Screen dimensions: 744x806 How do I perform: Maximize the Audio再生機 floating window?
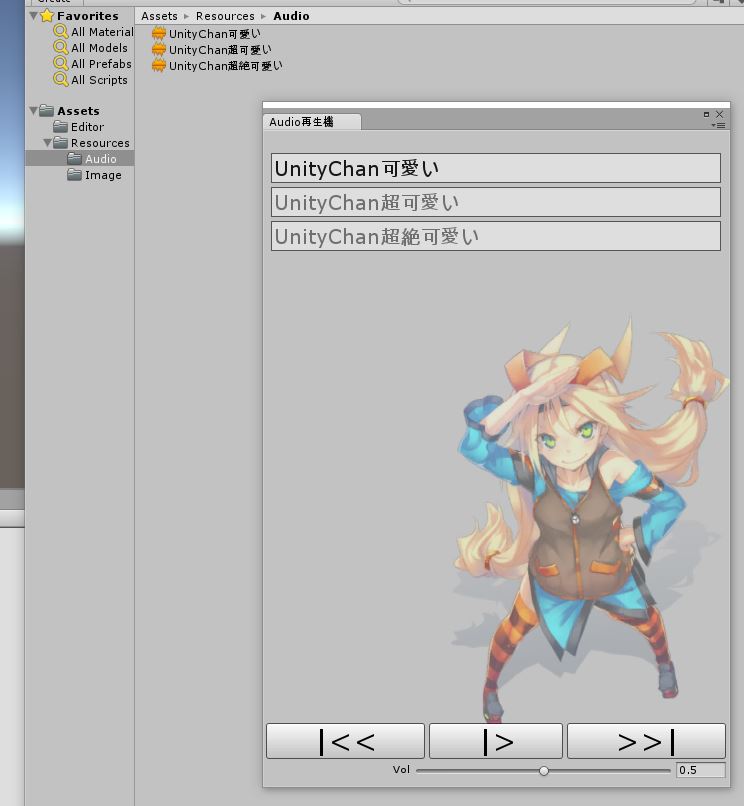[706, 114]
